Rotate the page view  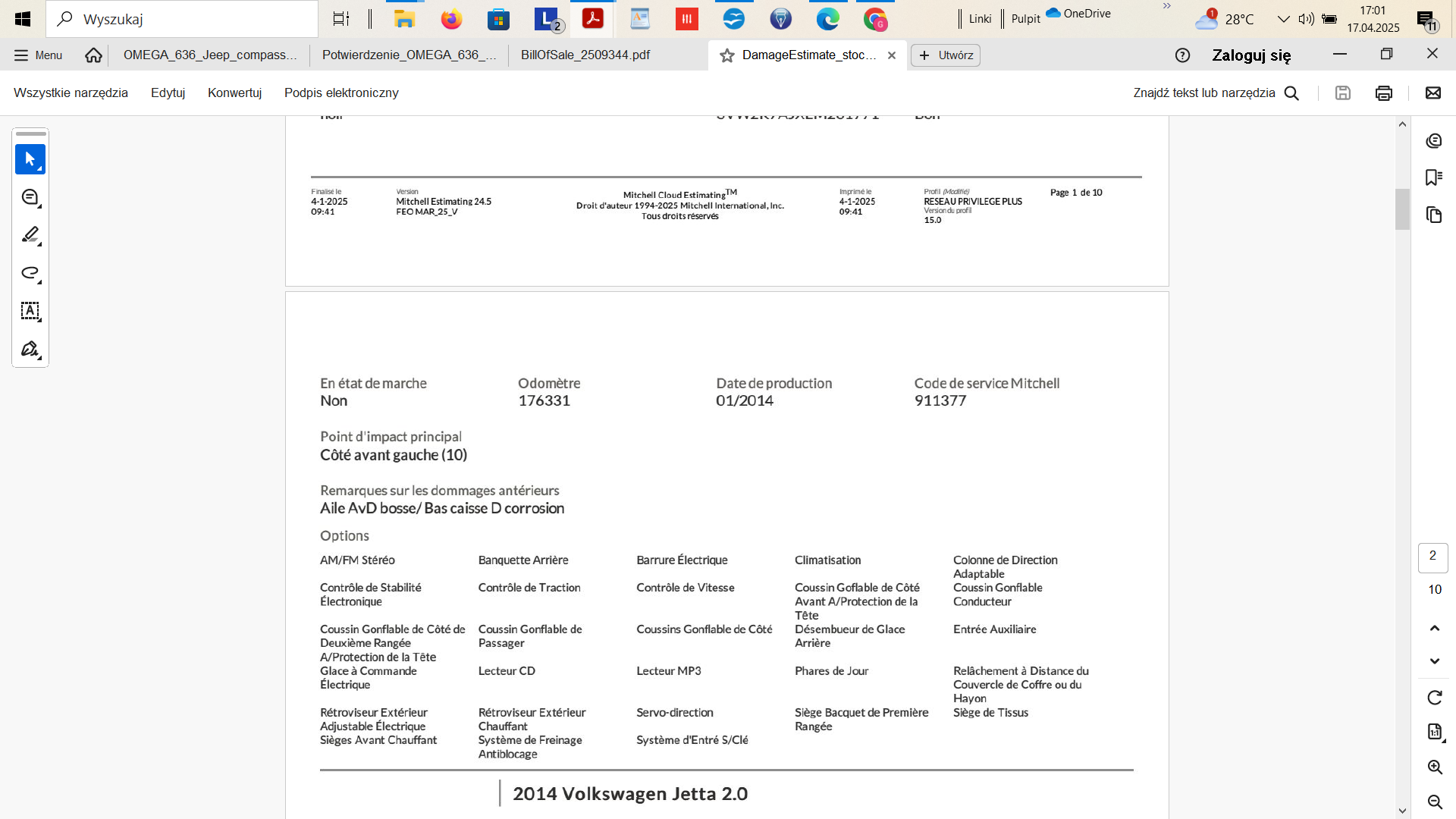coord(1434,698)
